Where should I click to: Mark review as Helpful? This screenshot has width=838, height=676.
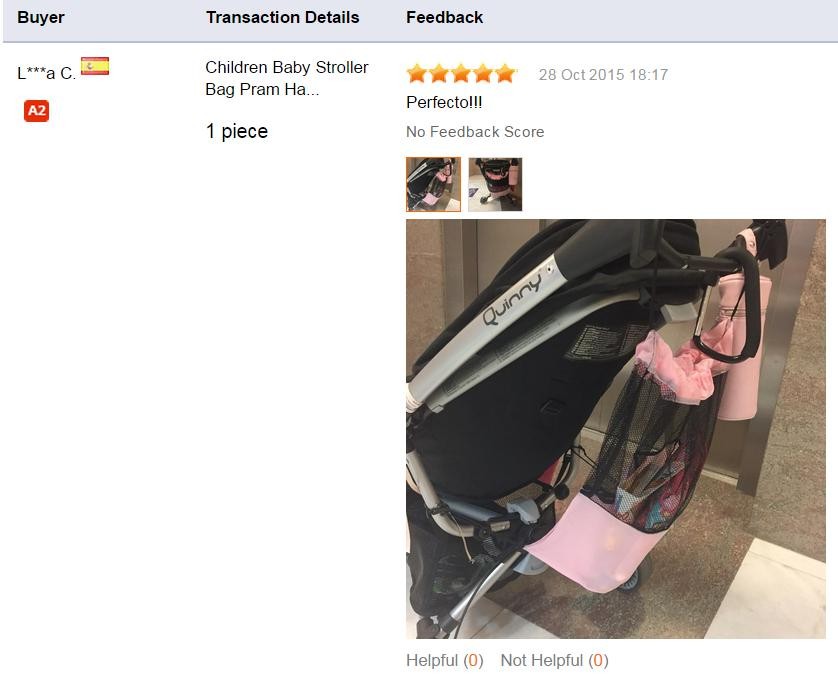[445, 661]
